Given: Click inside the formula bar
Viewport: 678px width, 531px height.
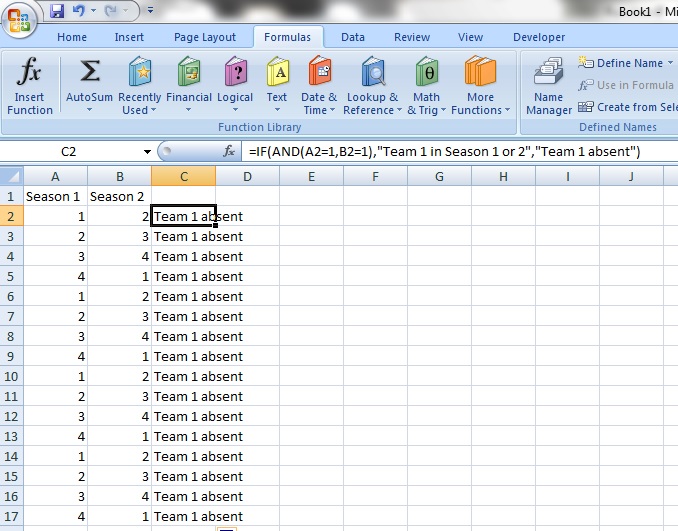Looking at the screenshot, I should (450, 152).
